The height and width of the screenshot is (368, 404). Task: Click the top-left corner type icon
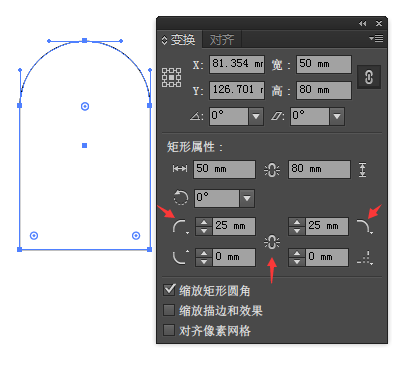click(180, 226)
